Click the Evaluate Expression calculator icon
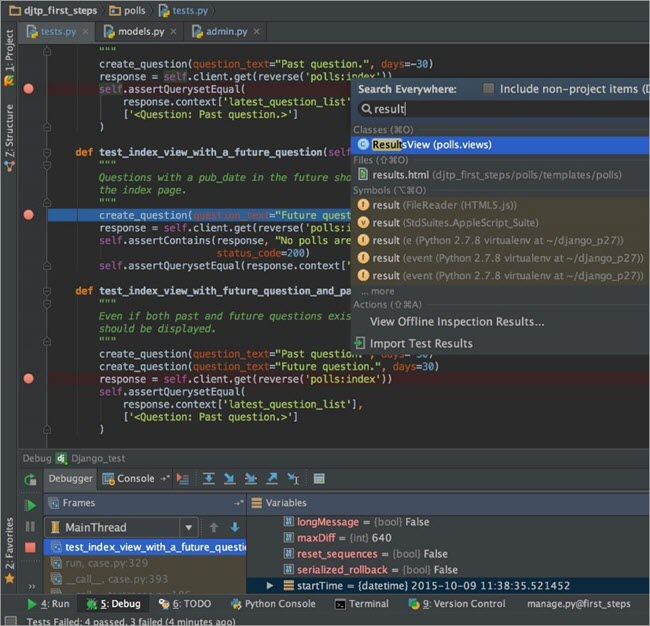This screenshot has height=626, width=650. (x=319, y=479)
